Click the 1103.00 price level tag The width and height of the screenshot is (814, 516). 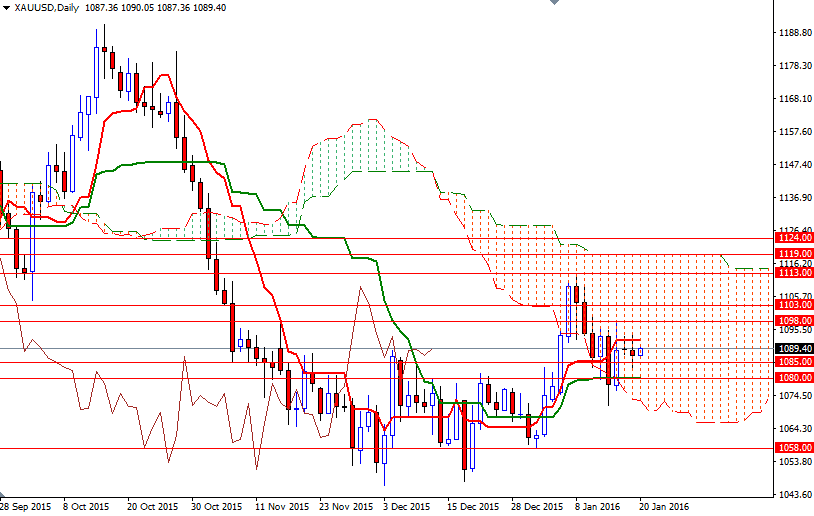click(x=794, y=304)
